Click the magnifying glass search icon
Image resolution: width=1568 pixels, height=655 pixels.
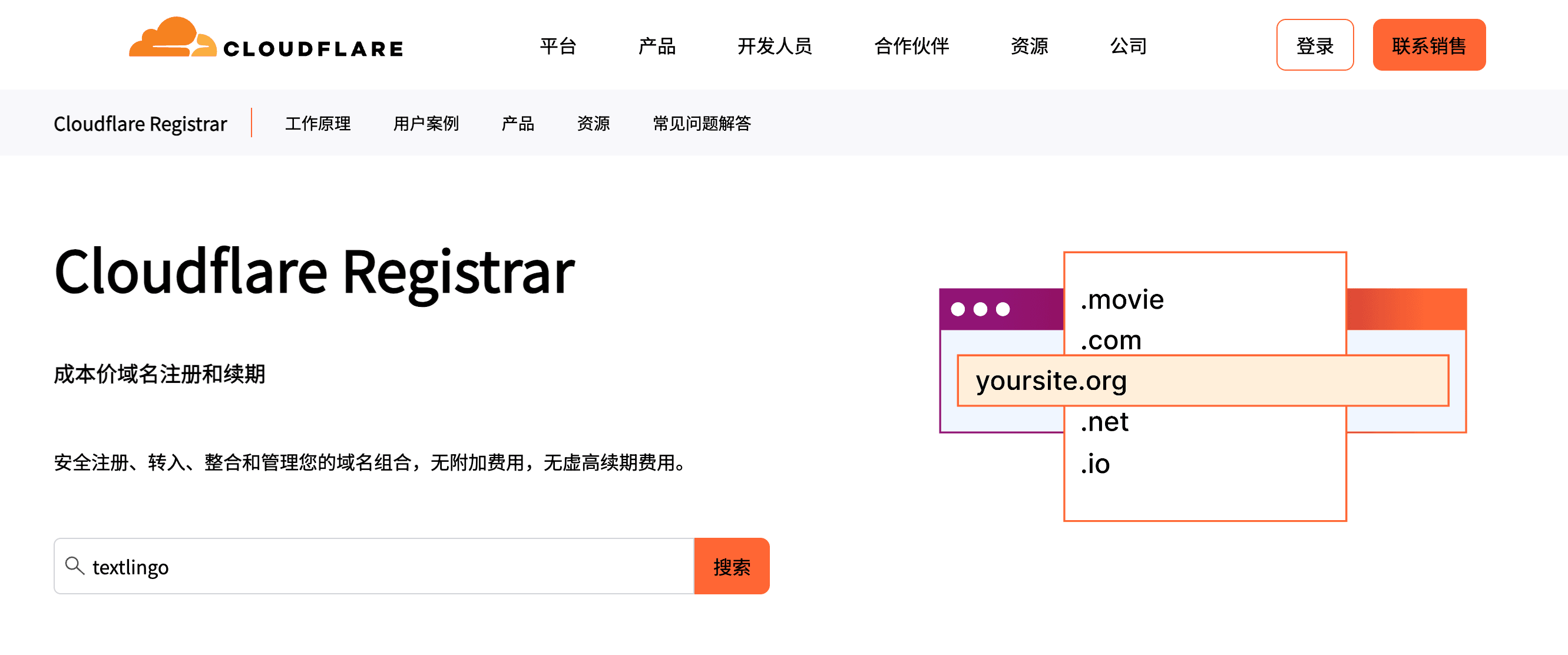point(74,565)
